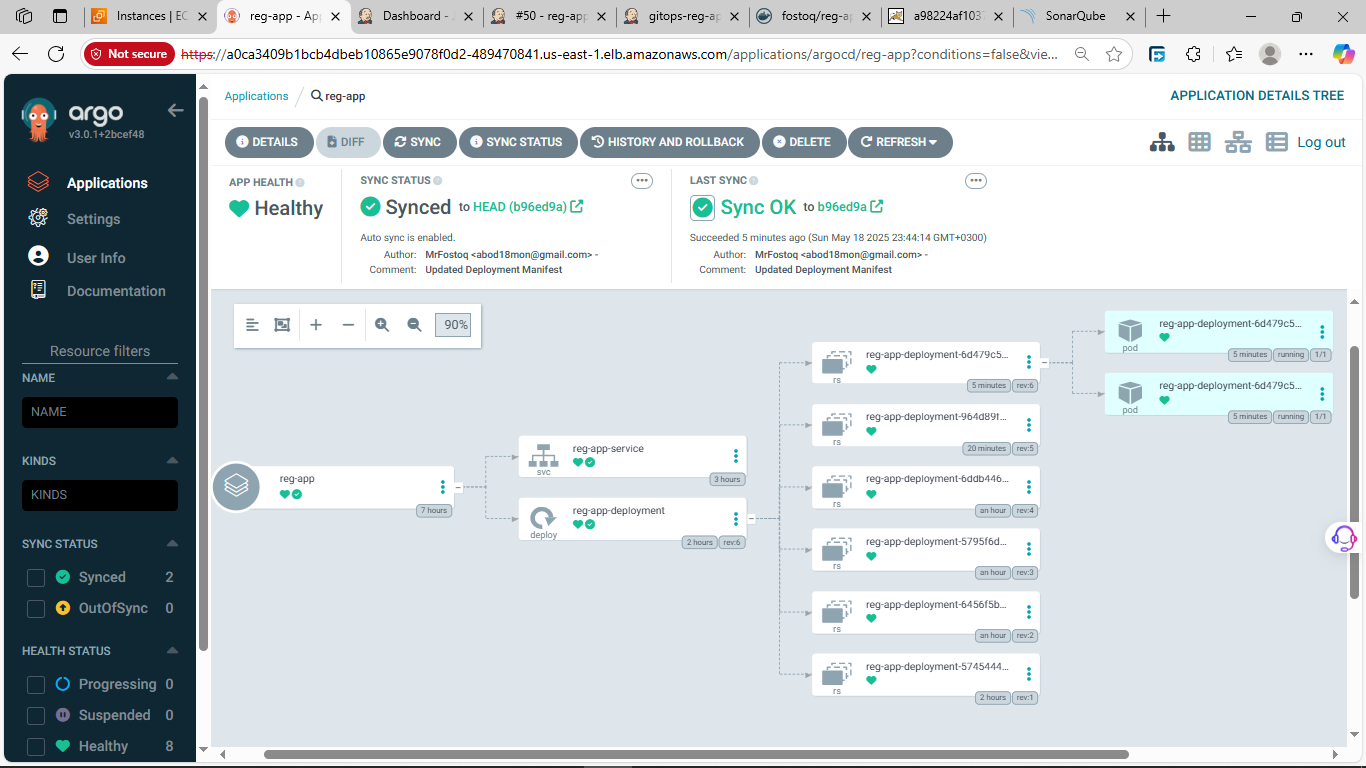
Task: Click the plus expand-all icon
Action: [316, 325]
